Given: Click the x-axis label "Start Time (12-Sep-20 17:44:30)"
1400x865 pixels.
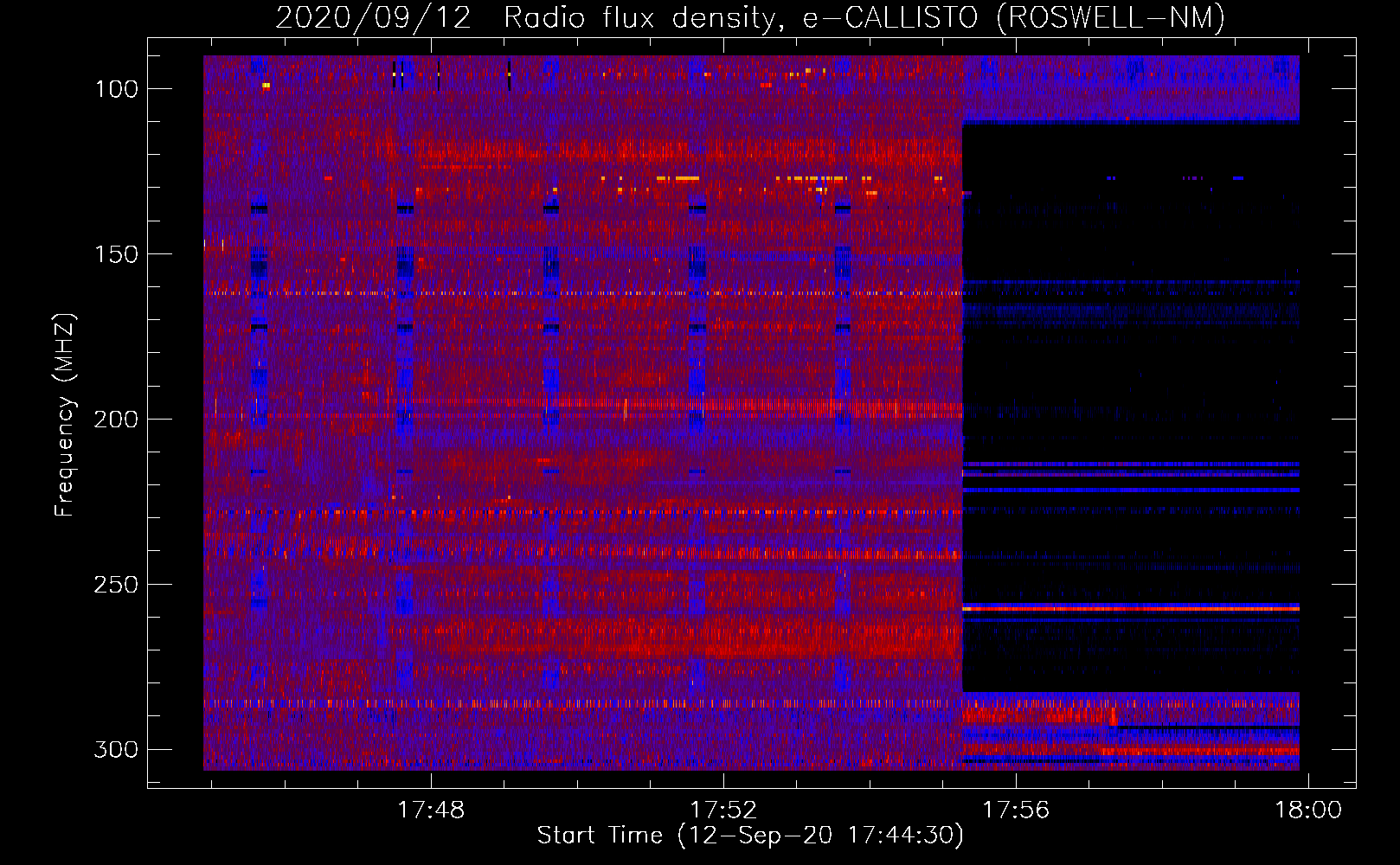Looking at the screenshot, I should tap(750, 836).
